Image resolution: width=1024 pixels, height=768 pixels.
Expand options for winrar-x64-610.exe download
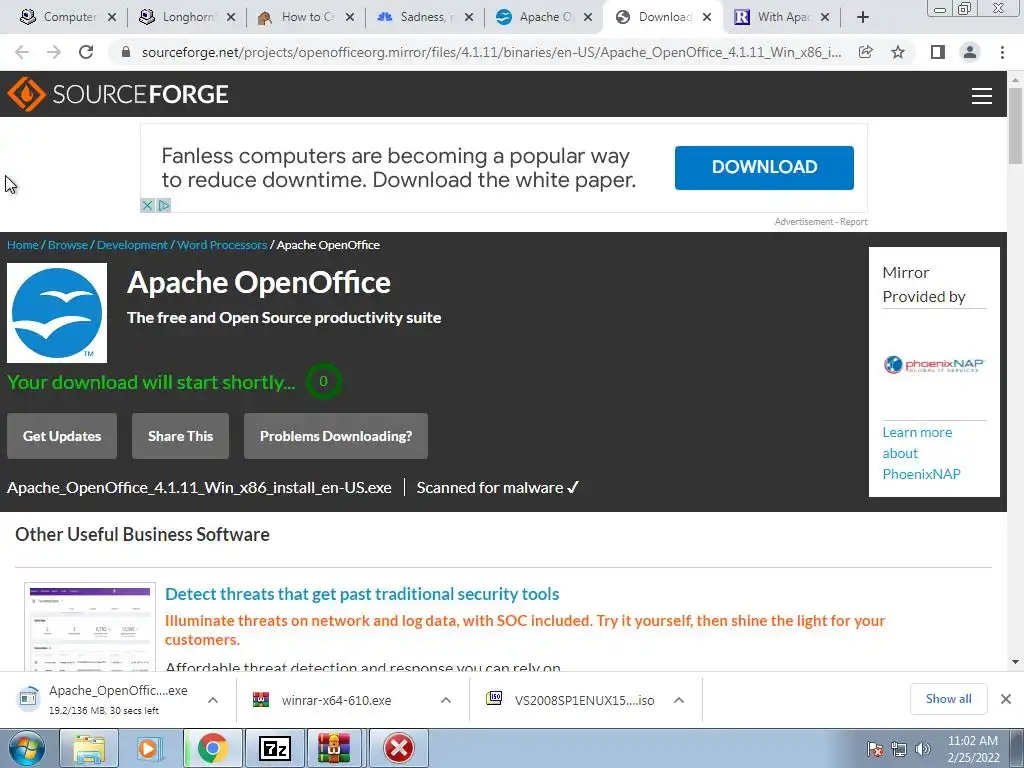click(x=445, y=700)
